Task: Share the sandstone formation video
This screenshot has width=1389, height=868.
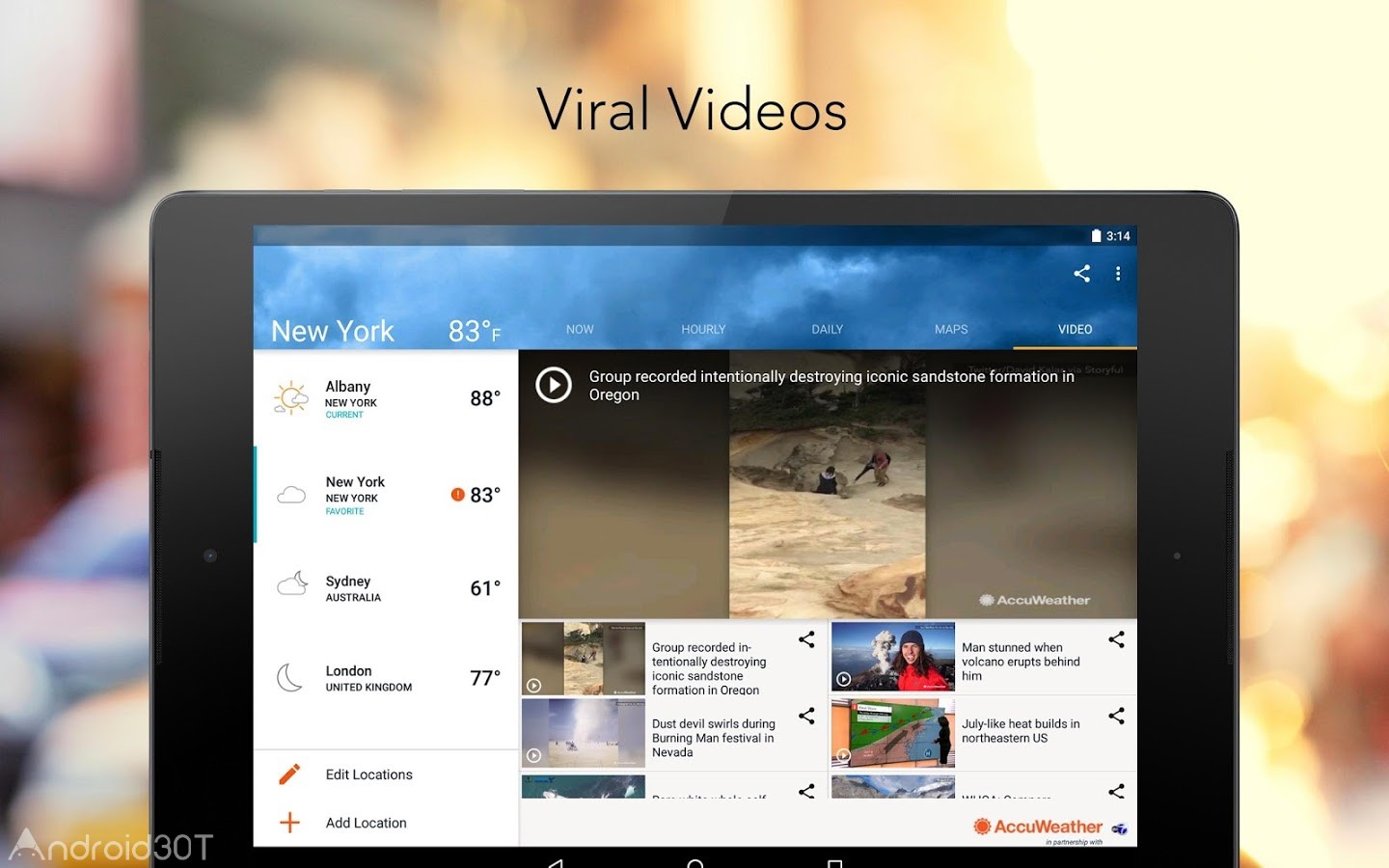Action: pos(806,639)
